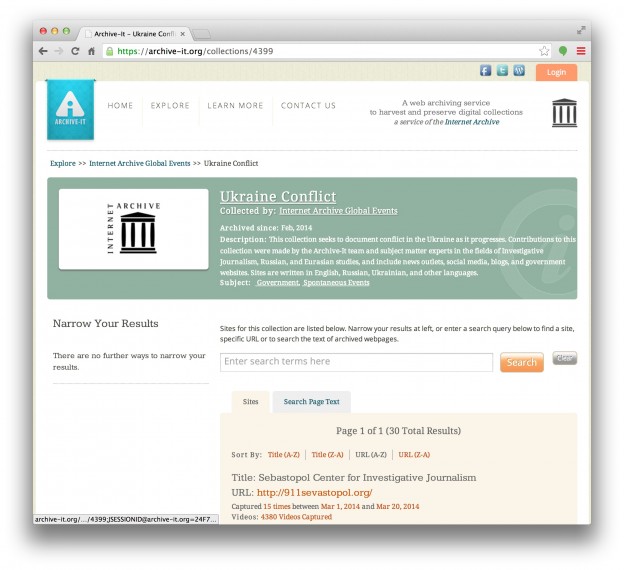Click the 15 times captures link
Image resolution: width=624 pixels, height=570 pixels.
tap(277, 507)
